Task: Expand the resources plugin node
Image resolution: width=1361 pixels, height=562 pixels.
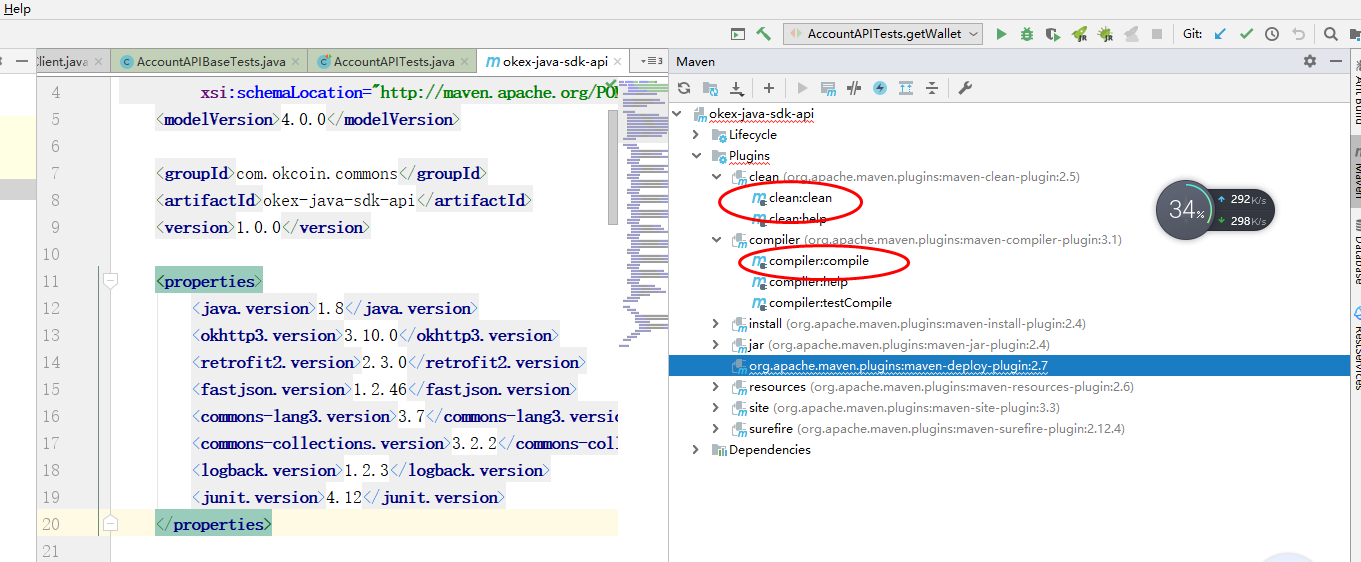Action: (x=716, y=387)
